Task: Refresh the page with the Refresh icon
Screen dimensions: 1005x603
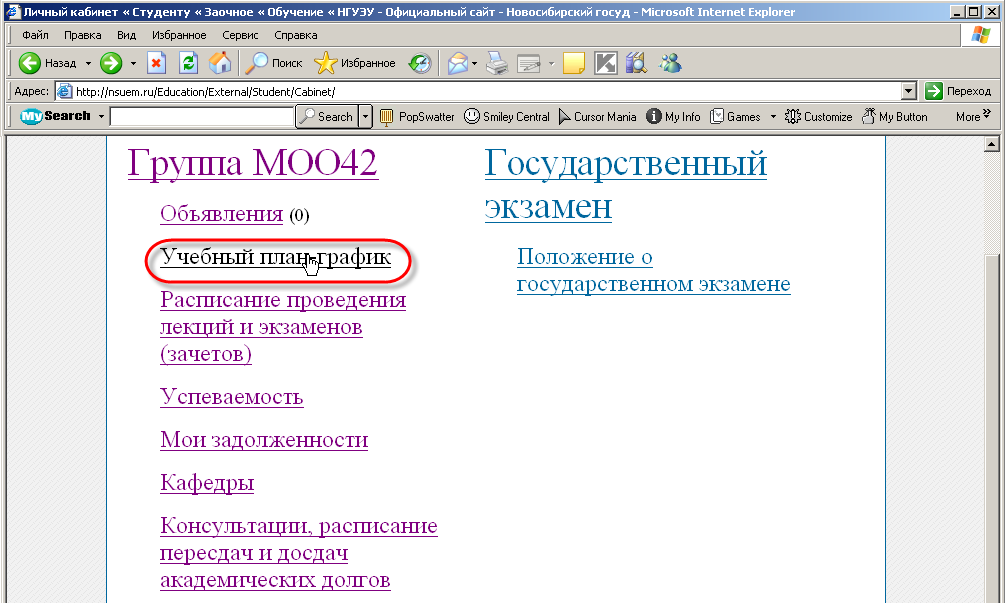Action: [188, 63]
